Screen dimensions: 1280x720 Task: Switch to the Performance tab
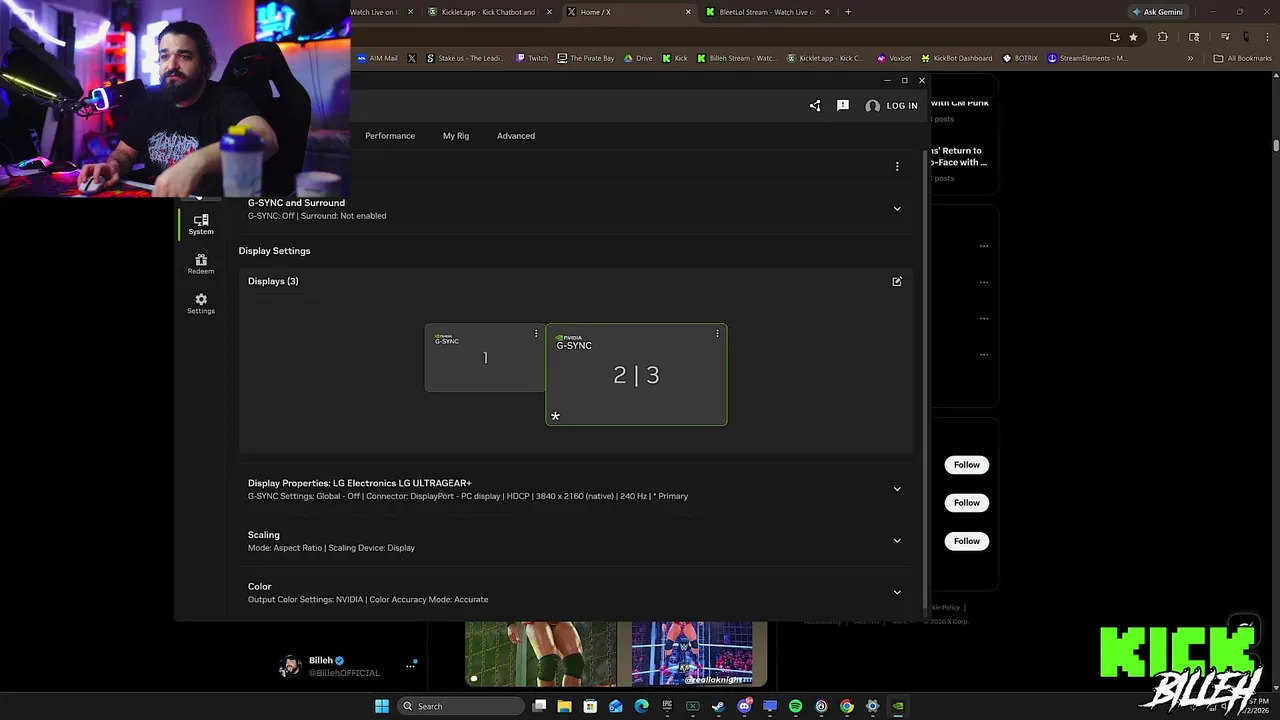tap(390, 136)
